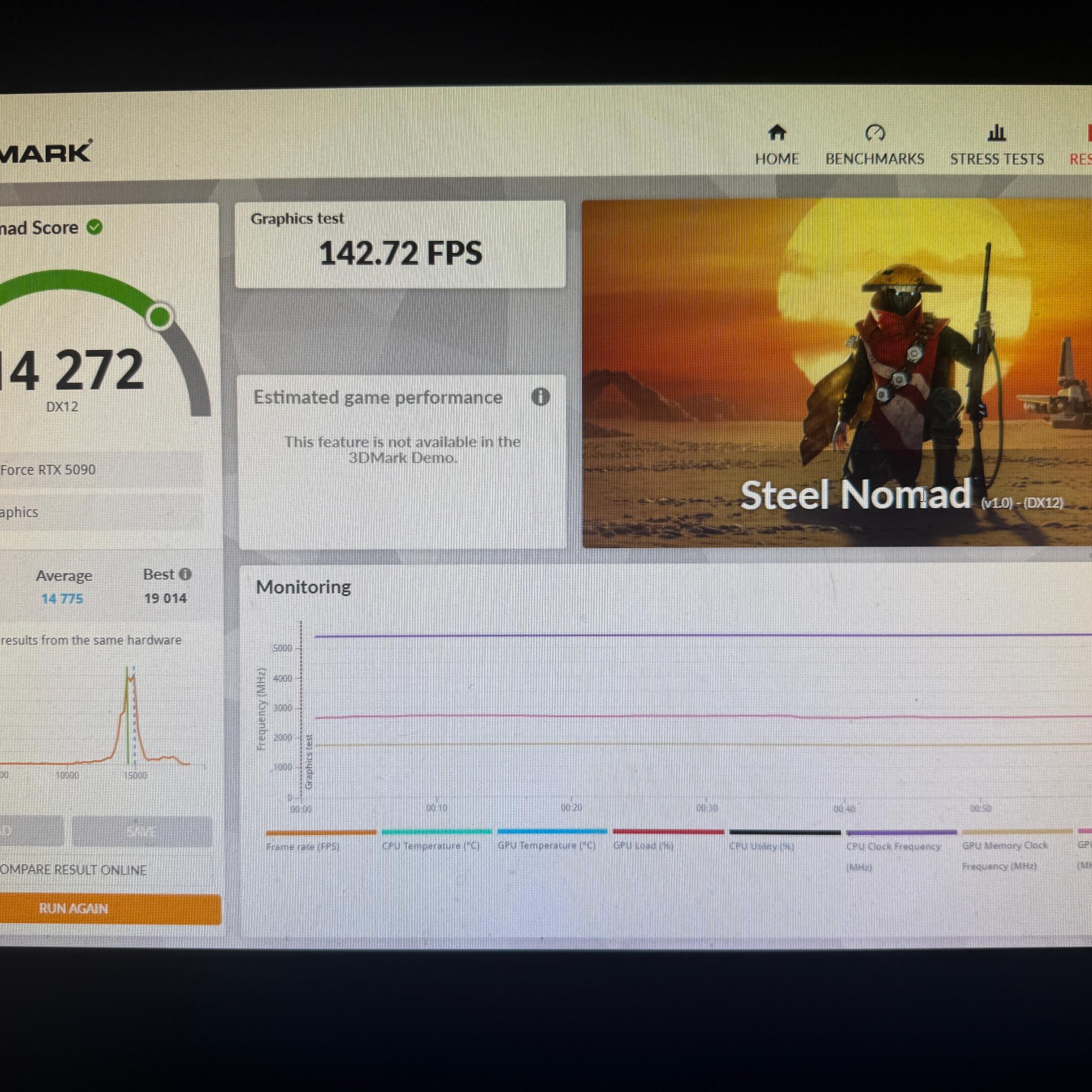
Task: Open the Home tab icon
Action: pos(777,133)
